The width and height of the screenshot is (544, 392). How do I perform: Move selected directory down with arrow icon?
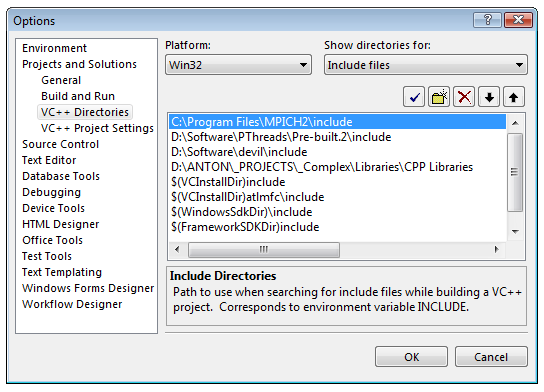(x=489, y=97)
